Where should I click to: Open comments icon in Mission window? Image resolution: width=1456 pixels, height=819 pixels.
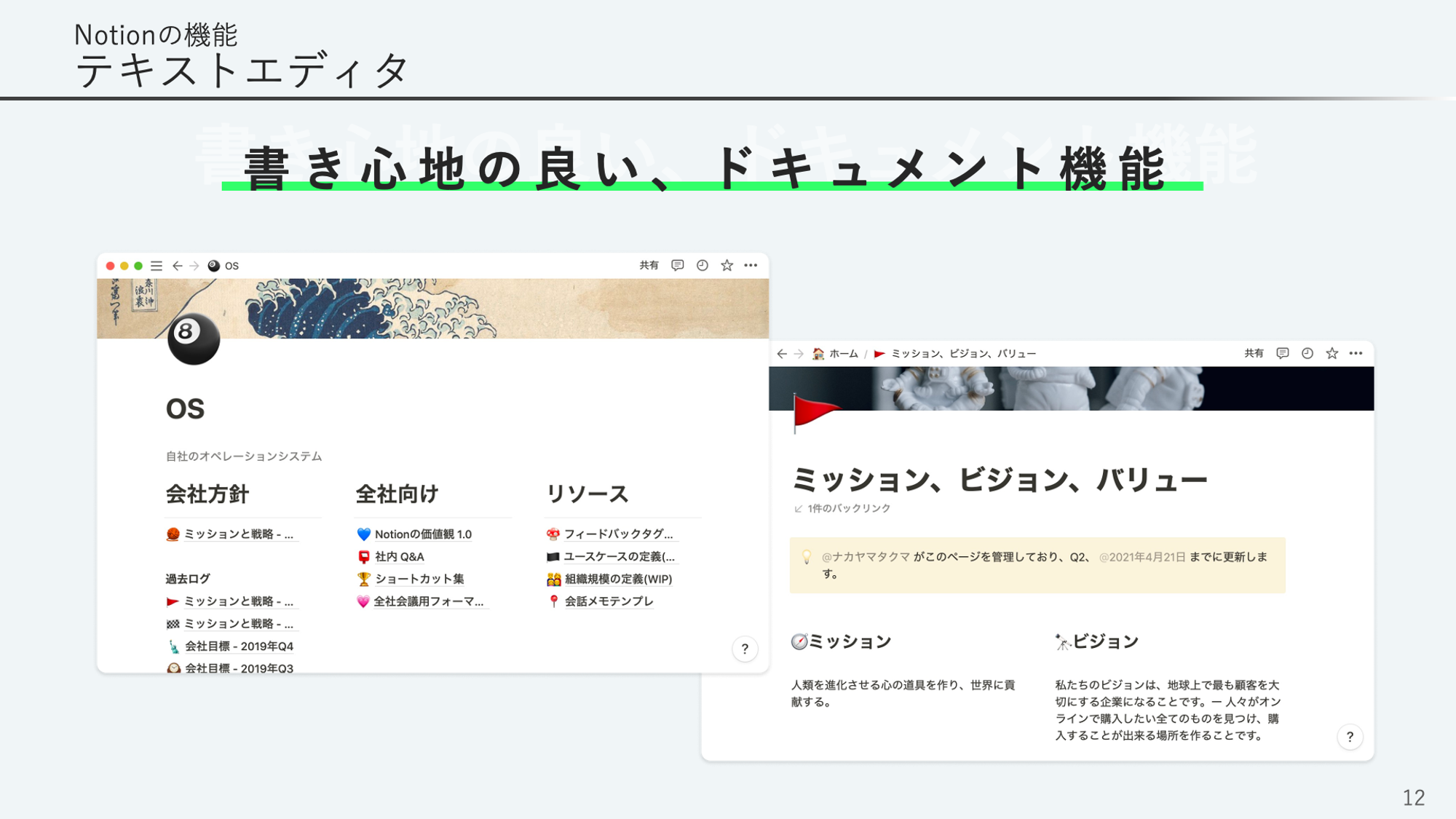[1283, 354]
